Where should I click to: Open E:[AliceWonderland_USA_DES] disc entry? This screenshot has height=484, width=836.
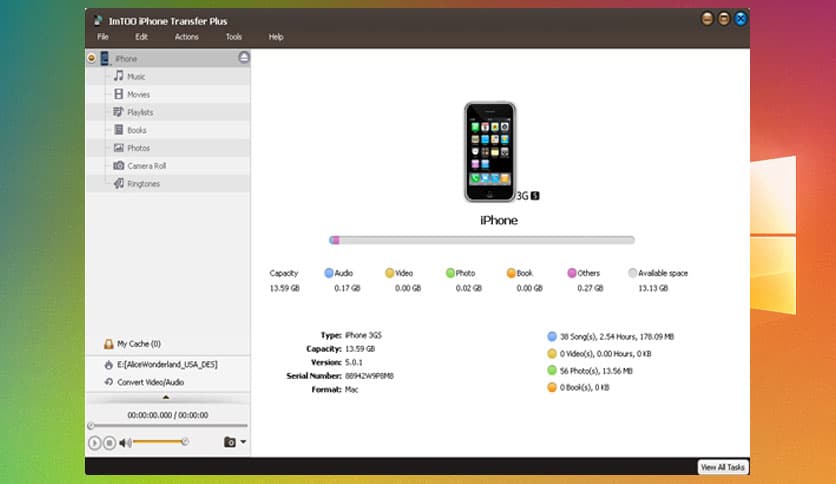click(x=167, y=365)
